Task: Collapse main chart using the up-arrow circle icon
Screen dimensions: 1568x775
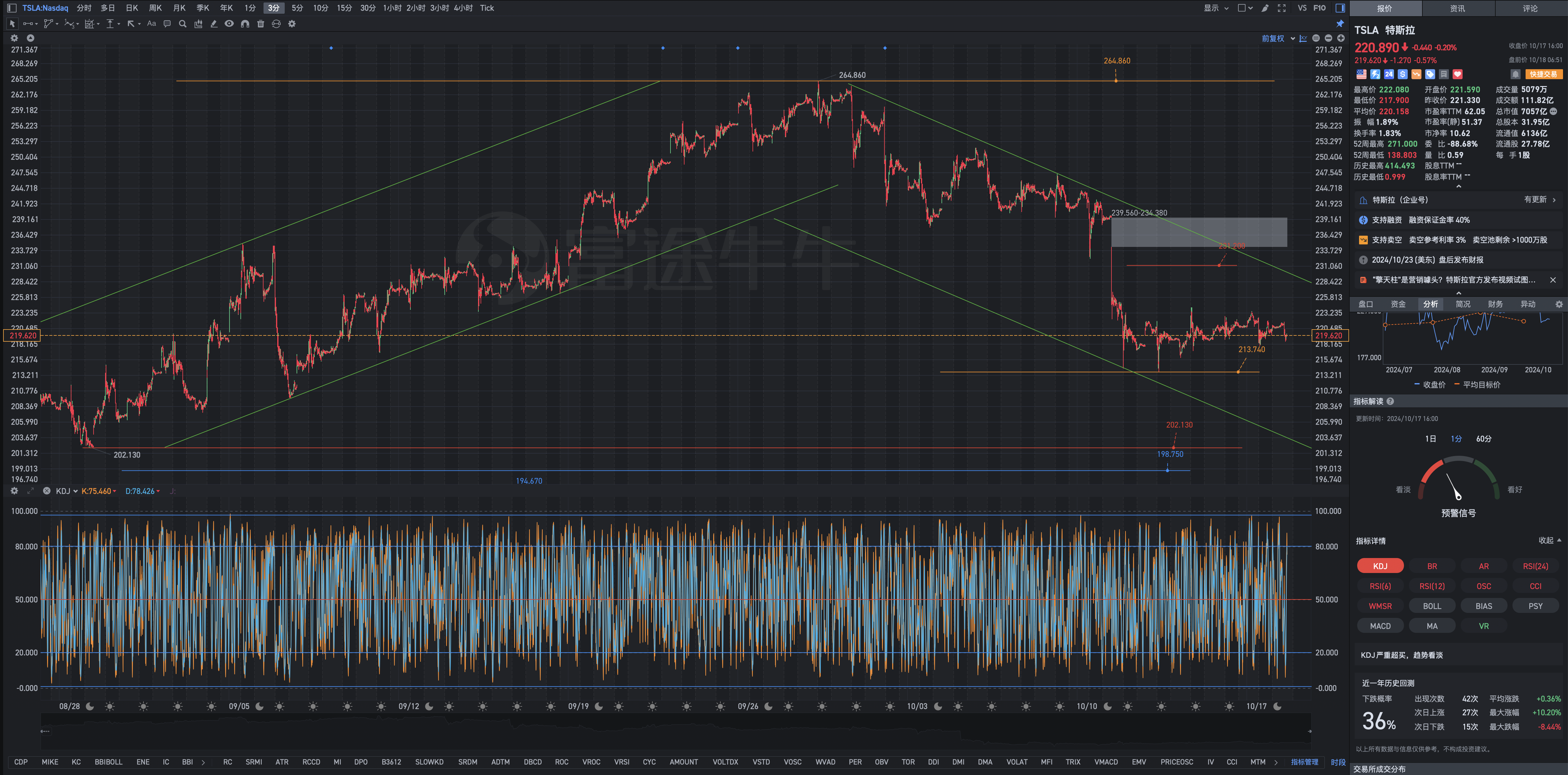Action: pyautogui.click(x=31, y=38)
